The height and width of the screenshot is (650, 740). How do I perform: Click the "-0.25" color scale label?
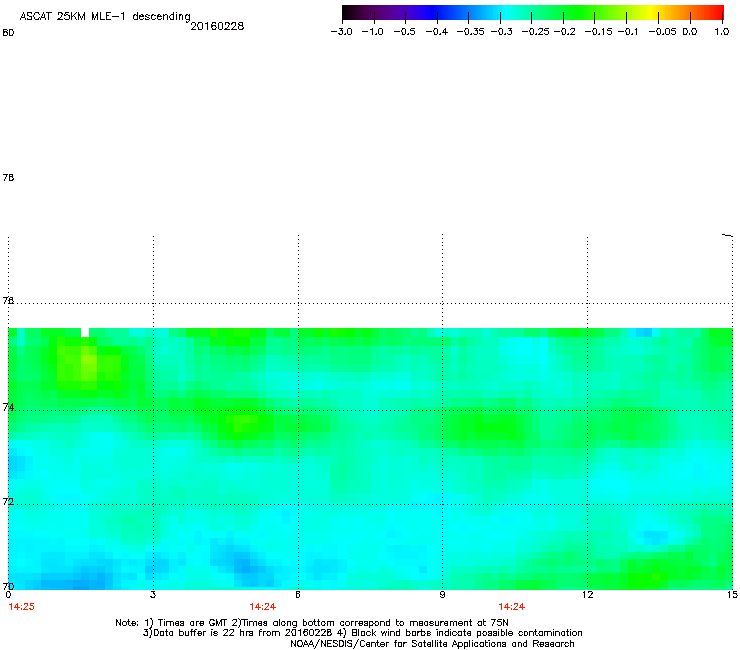(x=536, y=32)
